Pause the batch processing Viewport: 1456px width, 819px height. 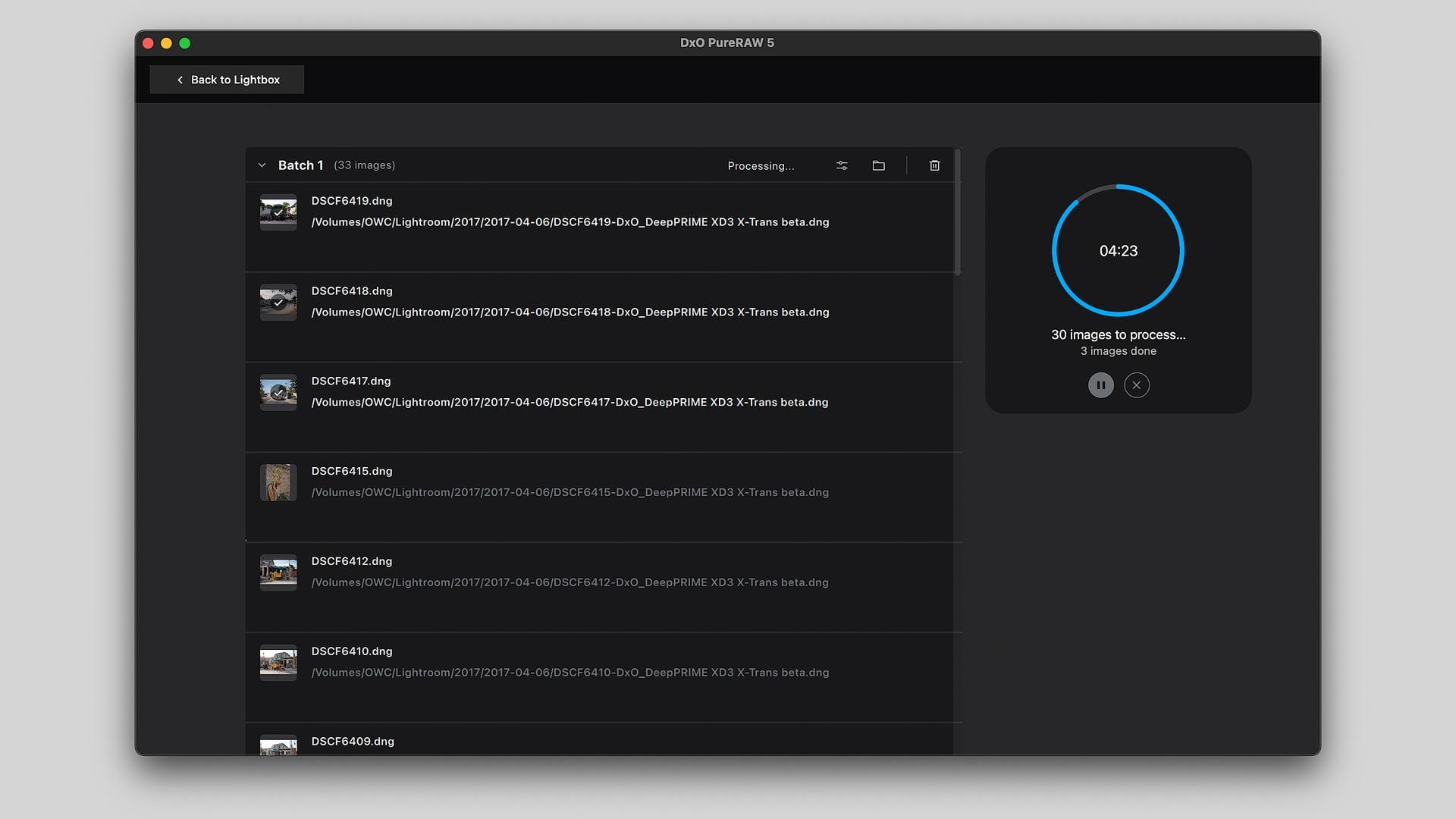tap(1100, 385)
